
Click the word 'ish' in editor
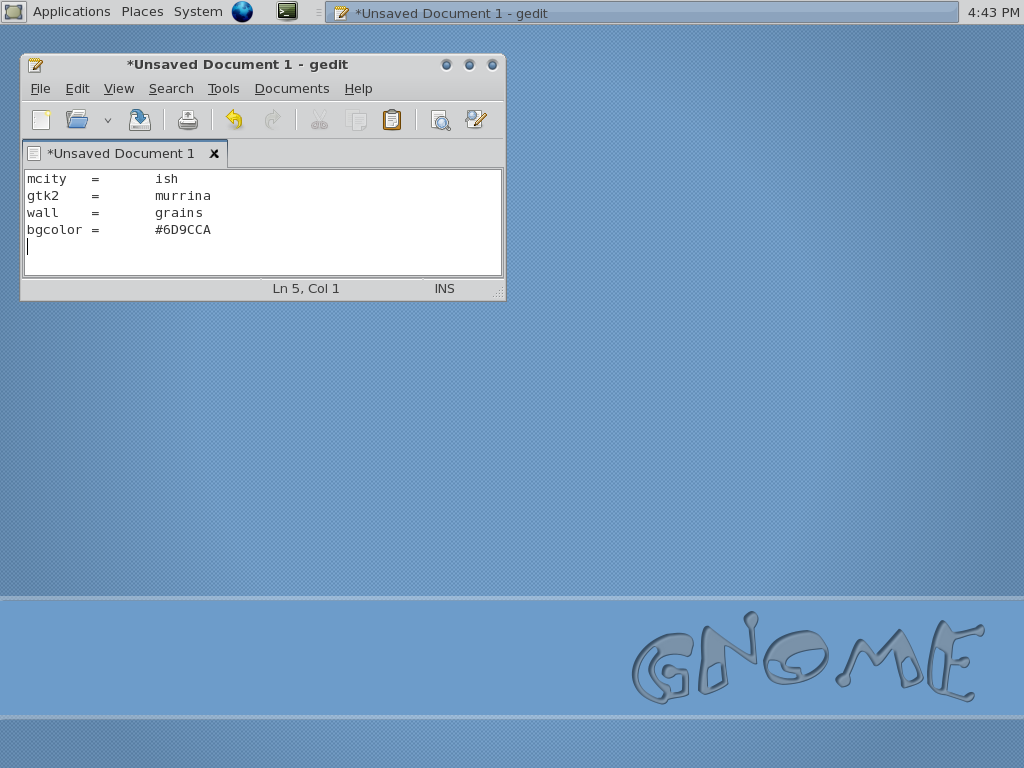coord(167,179)
